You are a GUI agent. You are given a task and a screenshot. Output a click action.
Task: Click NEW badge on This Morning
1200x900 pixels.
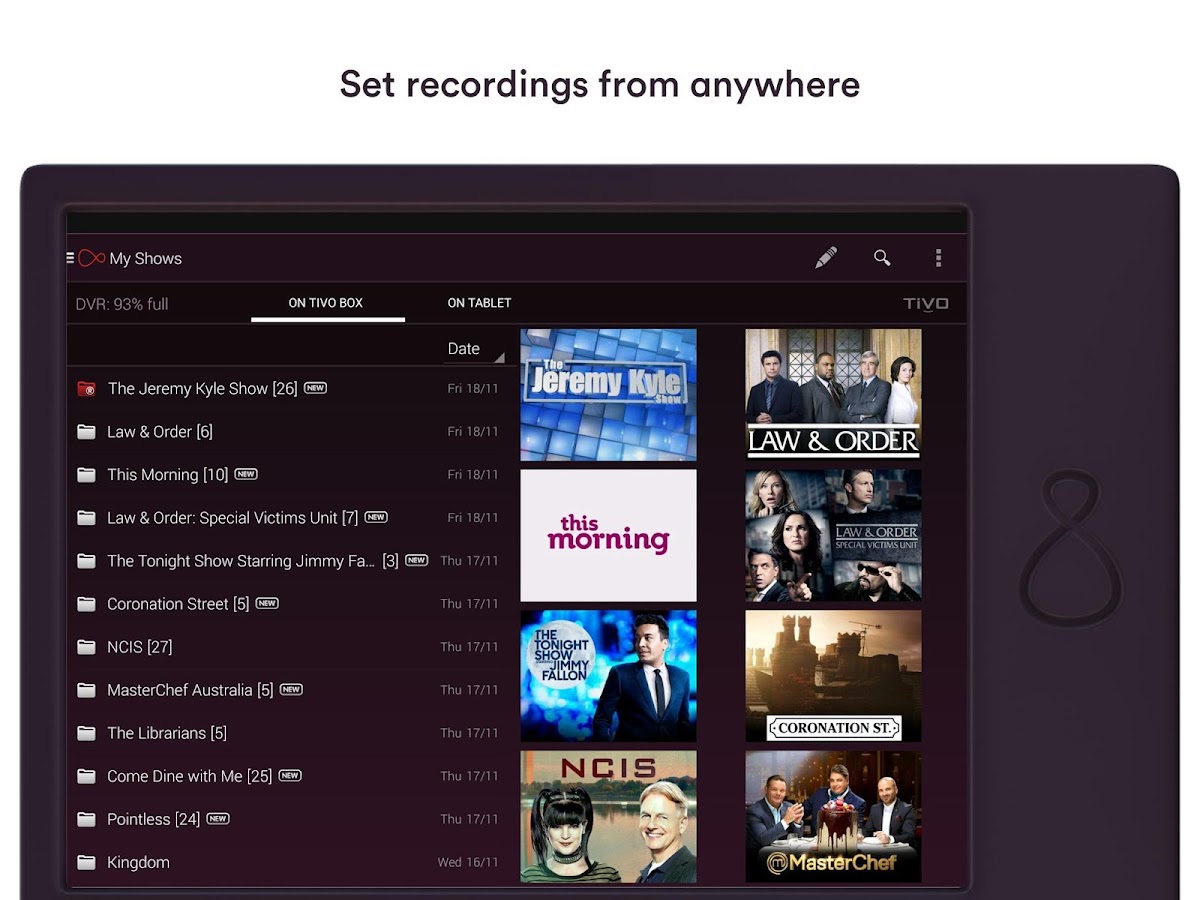point(246,474)
